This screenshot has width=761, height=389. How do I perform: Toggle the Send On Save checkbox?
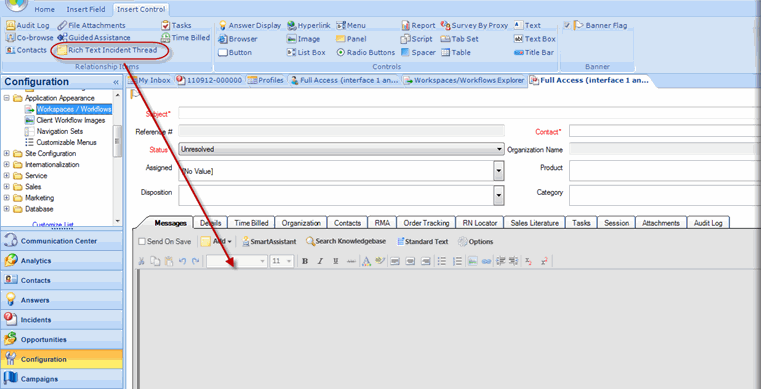tap(142, 241)
